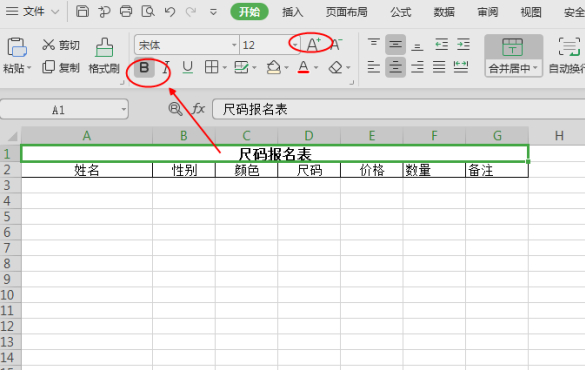The width and height of the screenshot is (585, 370).
Task: Expand the font color dropdown arrow
Action: coord(316,68)
